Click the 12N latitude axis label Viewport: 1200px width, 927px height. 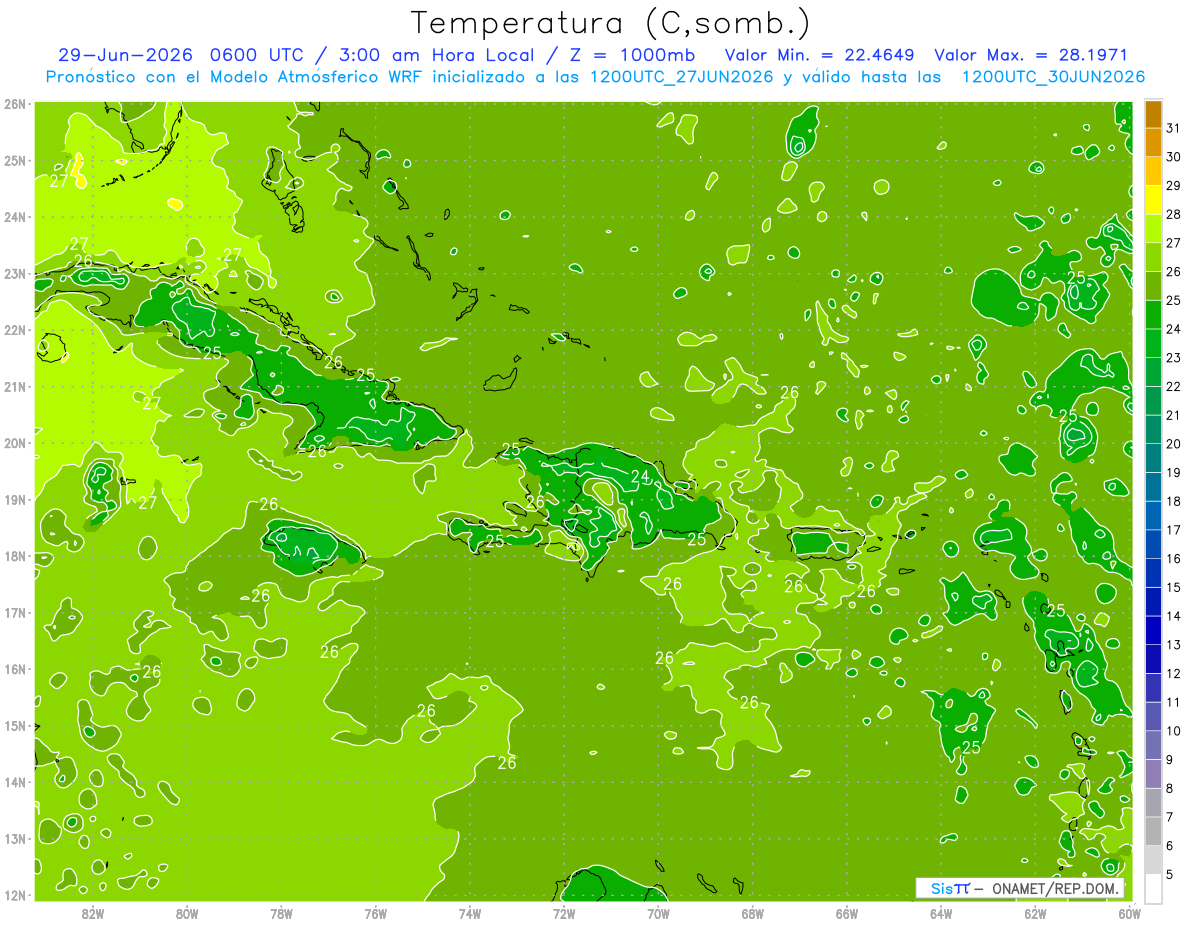(x=15, y=895)
